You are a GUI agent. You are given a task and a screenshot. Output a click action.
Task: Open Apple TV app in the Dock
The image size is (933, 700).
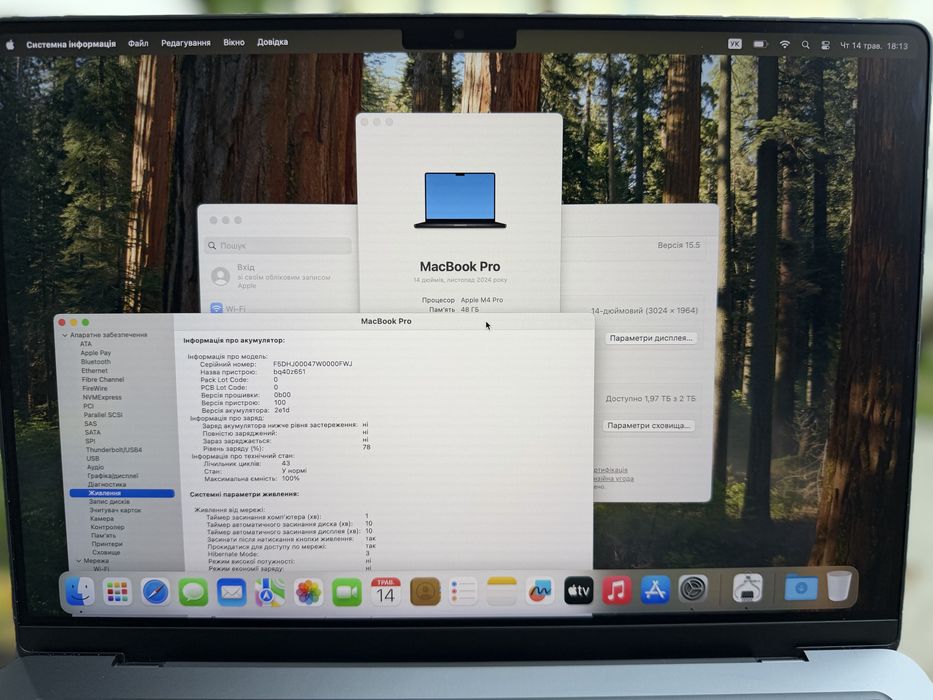click(578, 590)
